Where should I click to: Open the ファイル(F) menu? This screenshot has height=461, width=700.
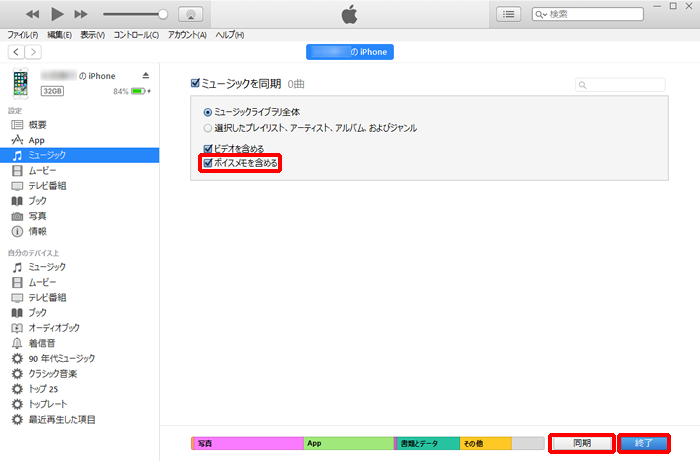[x=22, y=35]
